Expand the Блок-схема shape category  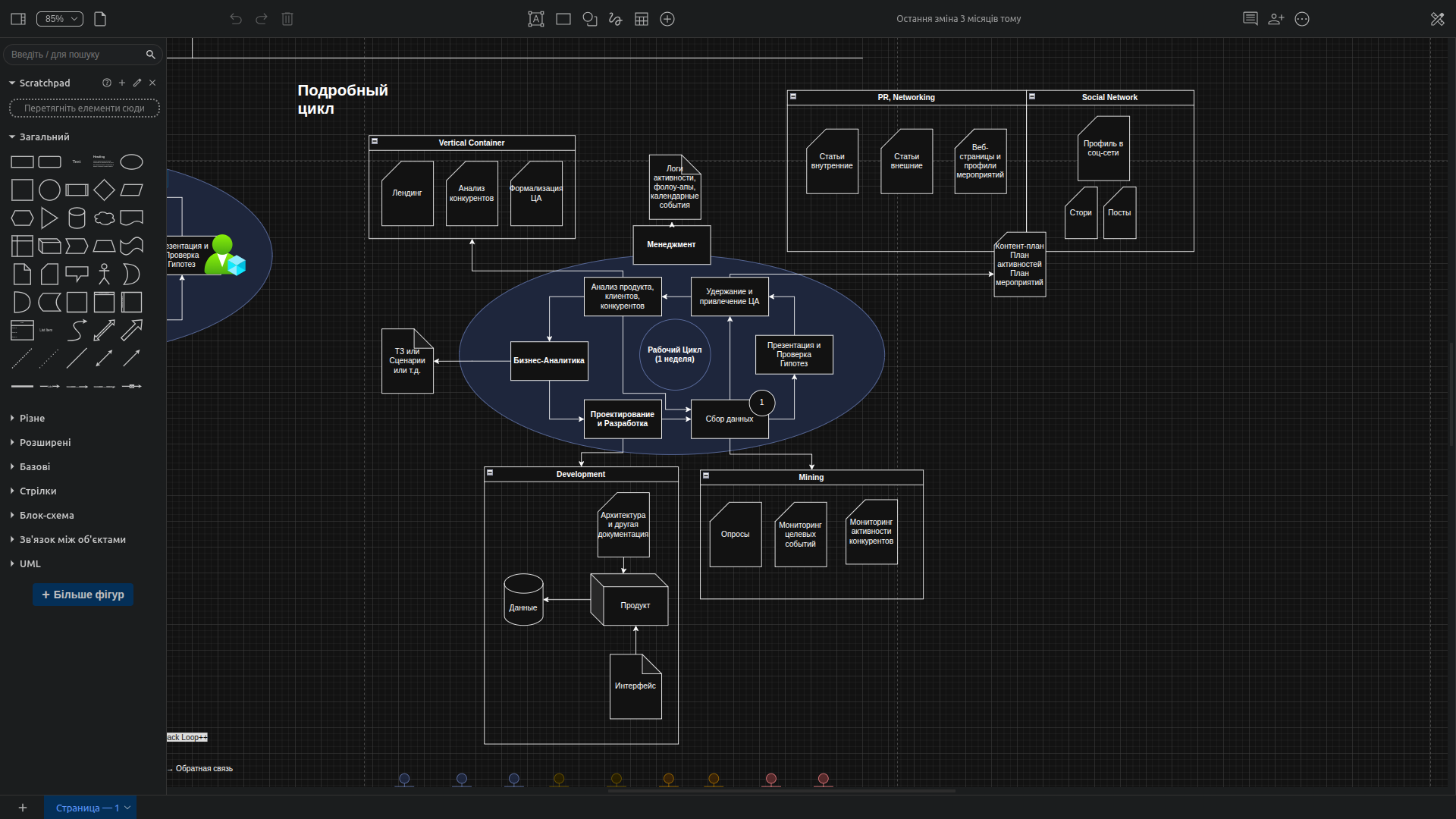(x=46, y=516)
